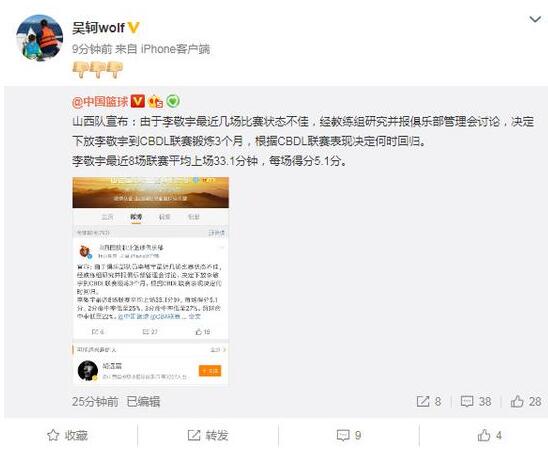This screenshot has height=450, width=548.
Task: Click the 已编辑 edited label
Action: coord(143,402)
